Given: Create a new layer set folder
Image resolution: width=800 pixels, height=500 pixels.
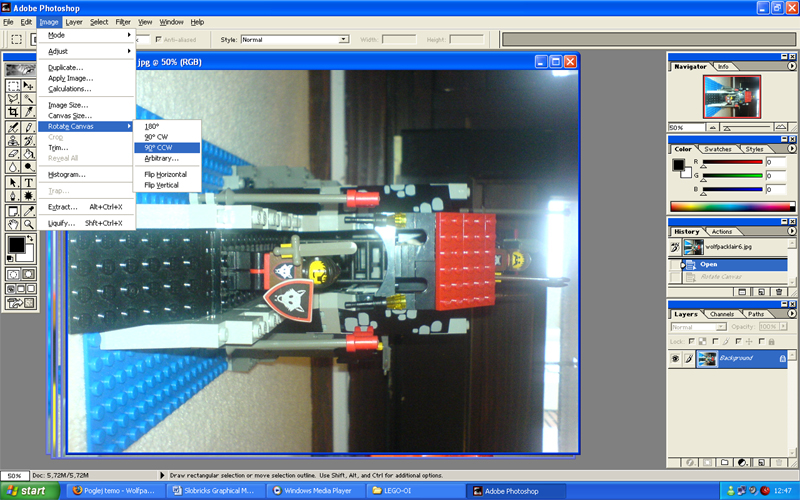Looking at the screenshot, I should 724,462.
